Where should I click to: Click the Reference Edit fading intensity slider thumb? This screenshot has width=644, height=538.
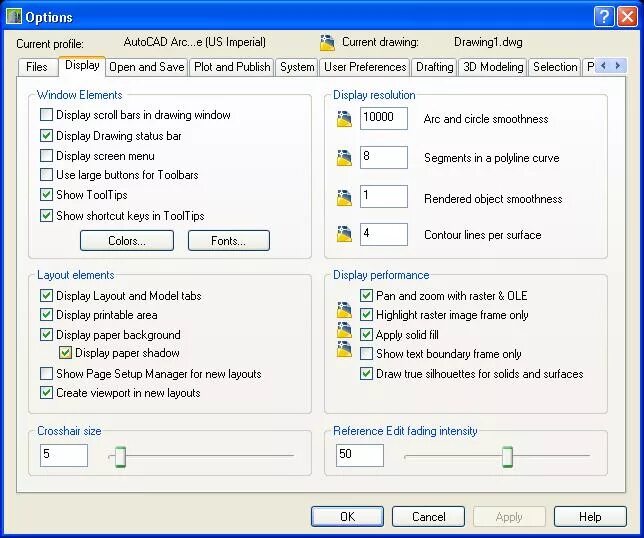508,456
